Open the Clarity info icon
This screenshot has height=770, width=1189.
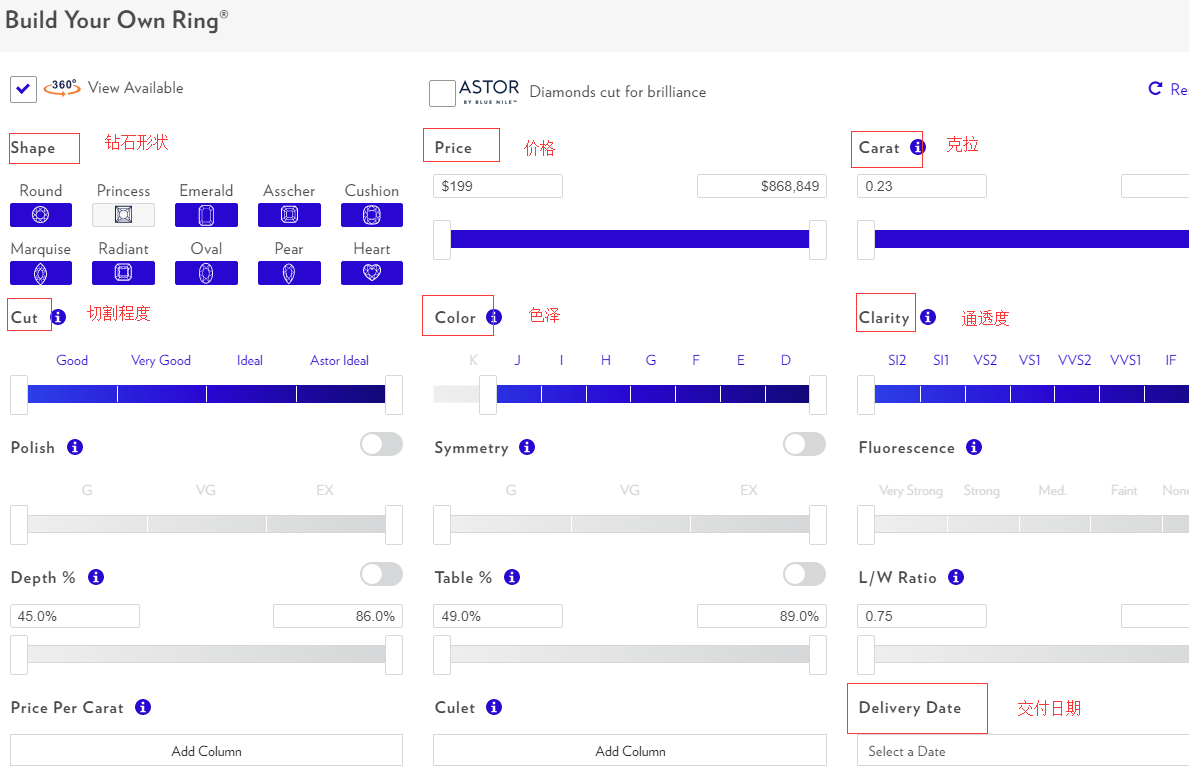pyautogui.click(x=928, y=317)
